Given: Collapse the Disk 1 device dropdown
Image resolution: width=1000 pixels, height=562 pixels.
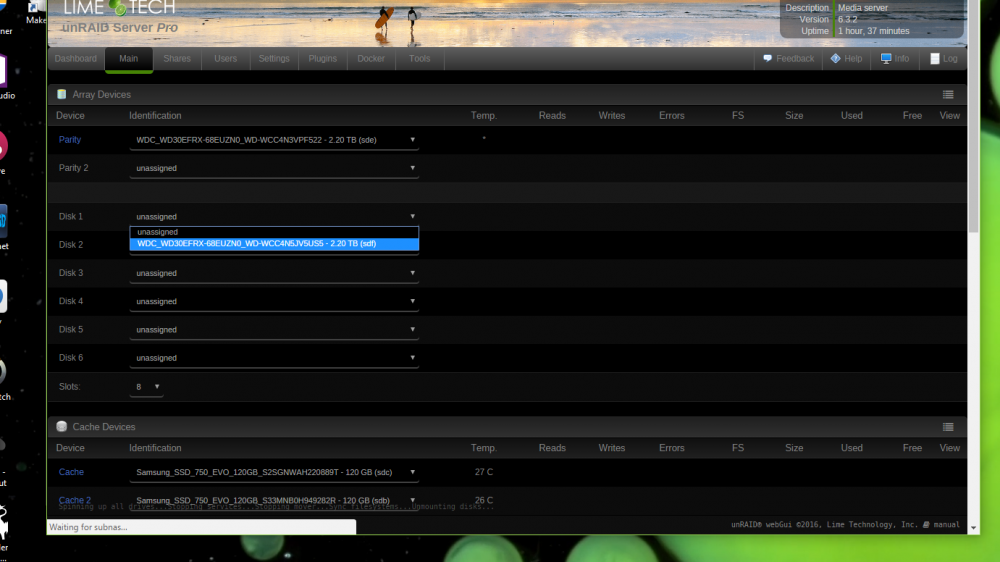Looking at the screenshot, I should pyautogui.click(x=274, y=217).
